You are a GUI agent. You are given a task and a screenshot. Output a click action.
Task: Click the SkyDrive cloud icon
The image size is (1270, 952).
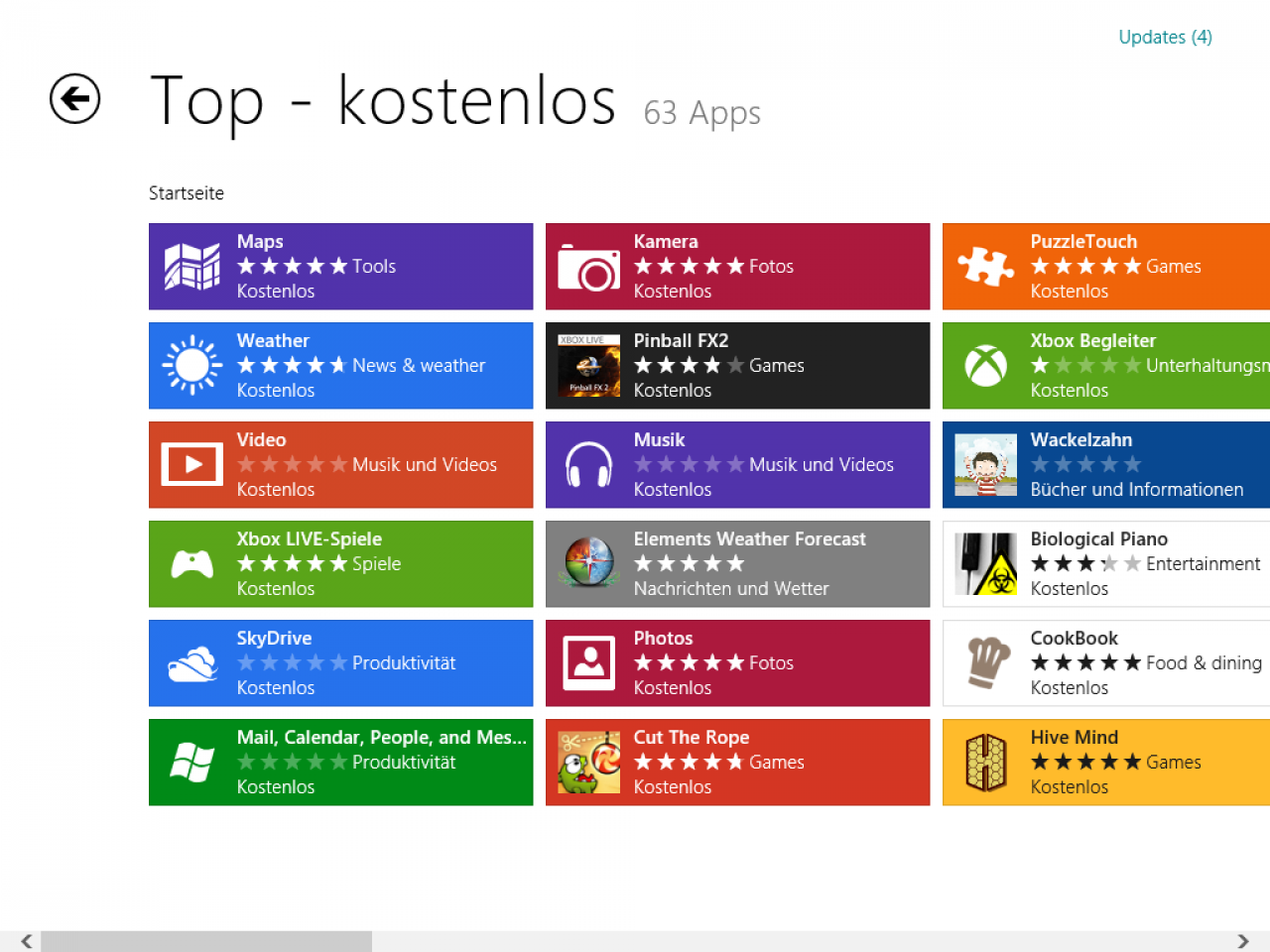pyautogui.click(x=192, y=663)
